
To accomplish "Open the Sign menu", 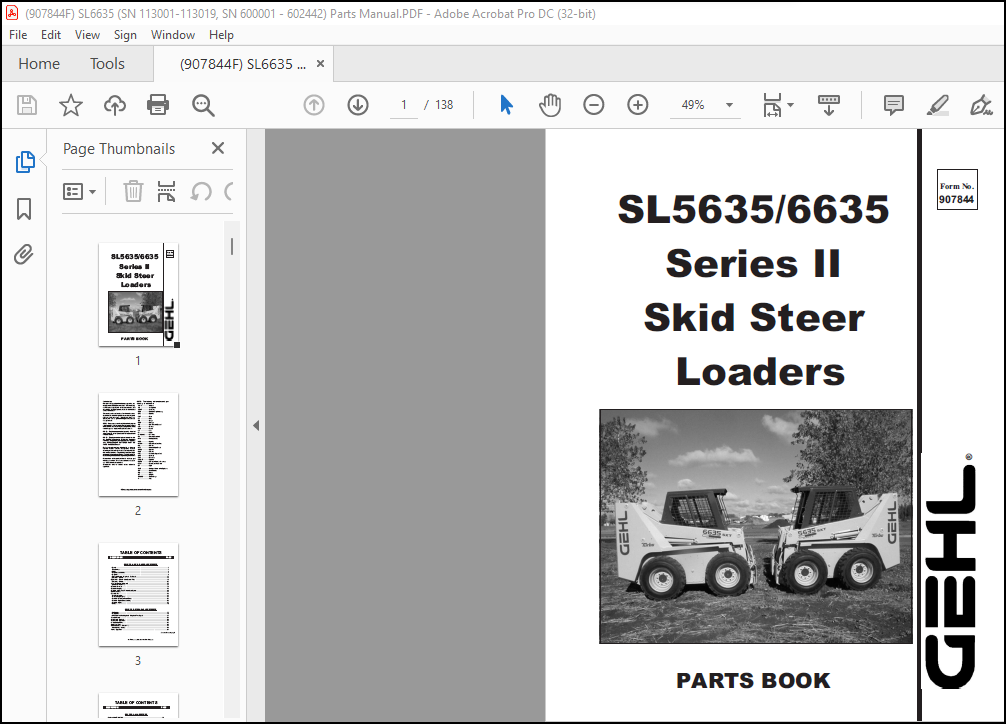I will click(125, 35).
